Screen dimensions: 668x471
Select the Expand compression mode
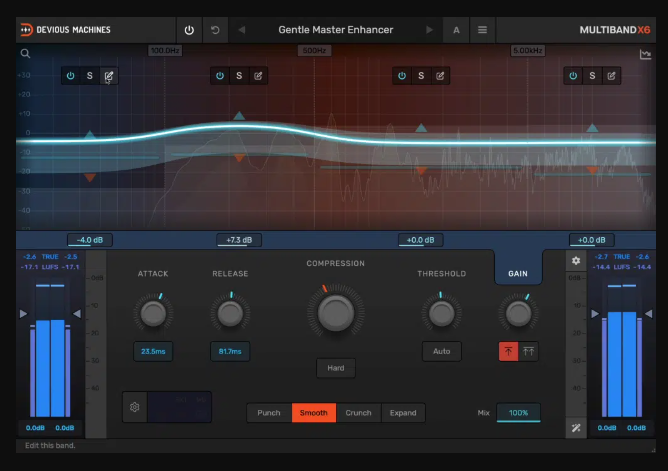403,413
